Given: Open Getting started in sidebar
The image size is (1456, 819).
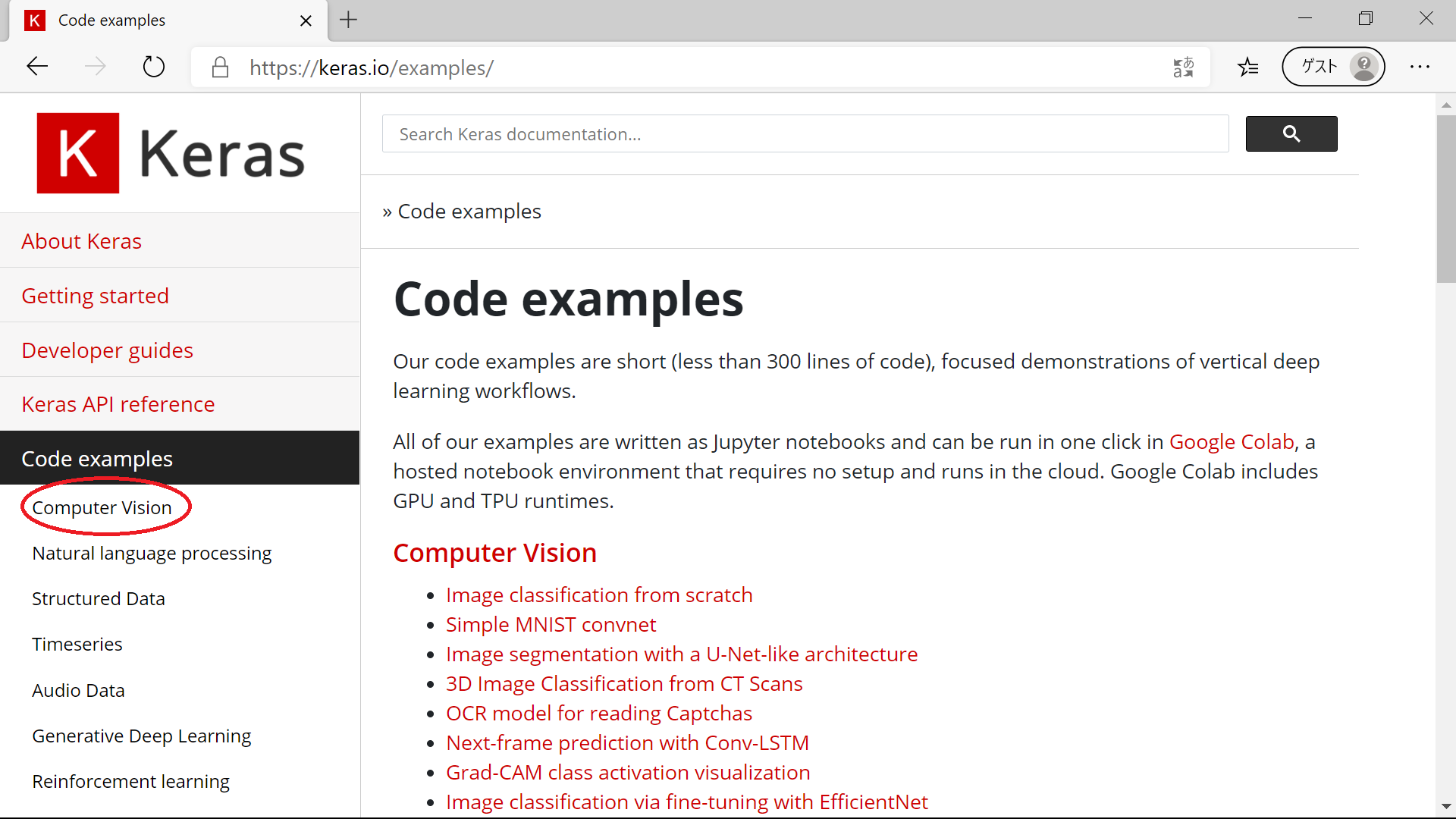Looking at the screenshot, I should click(x=180, y=295).
